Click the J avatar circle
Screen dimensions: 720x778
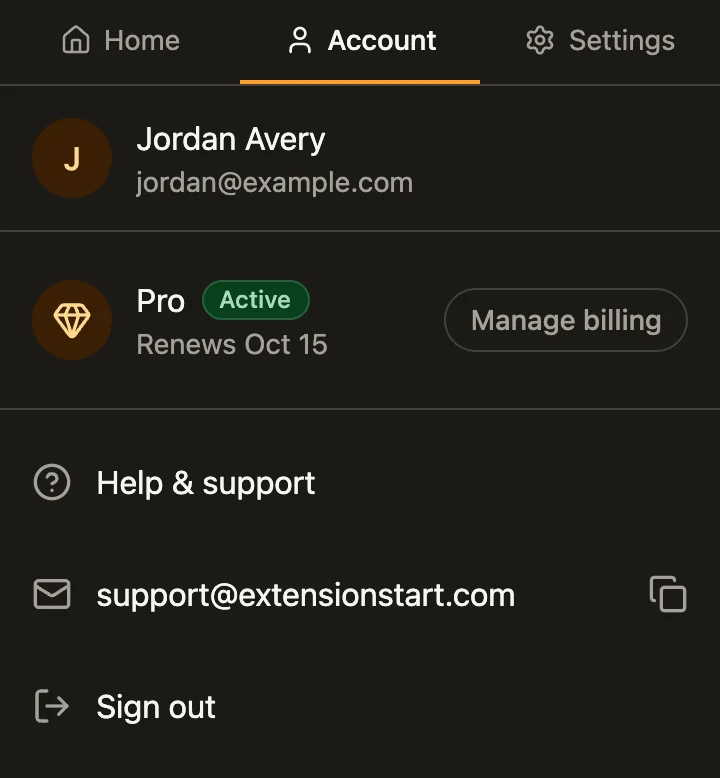72,158
